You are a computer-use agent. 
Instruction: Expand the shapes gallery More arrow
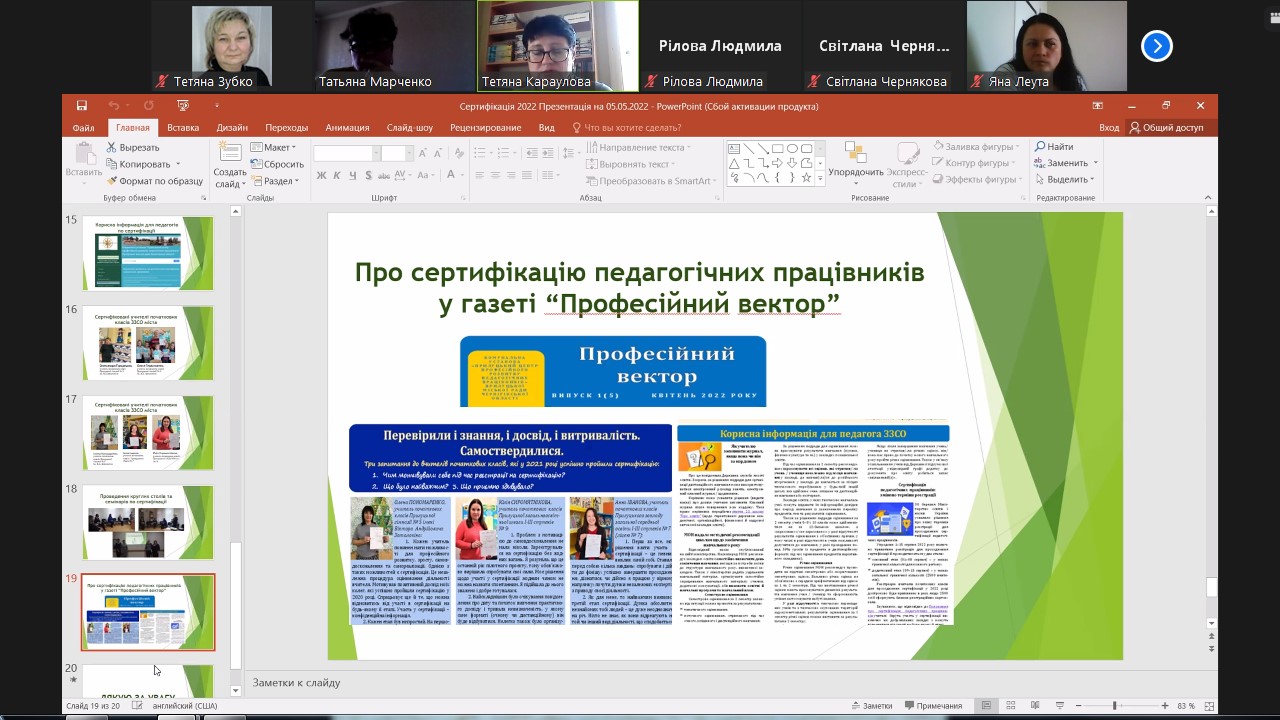pos(820,177)
